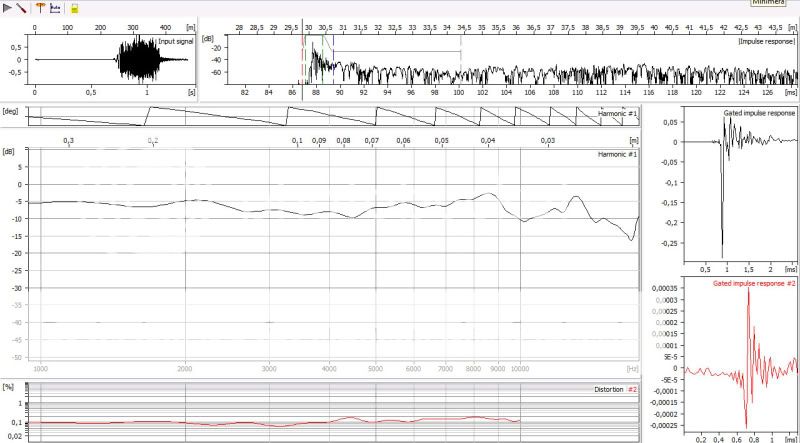This screenshot has width=800, height=443.
Task: Click the Impulse response plot label
Action: [766, 42]
